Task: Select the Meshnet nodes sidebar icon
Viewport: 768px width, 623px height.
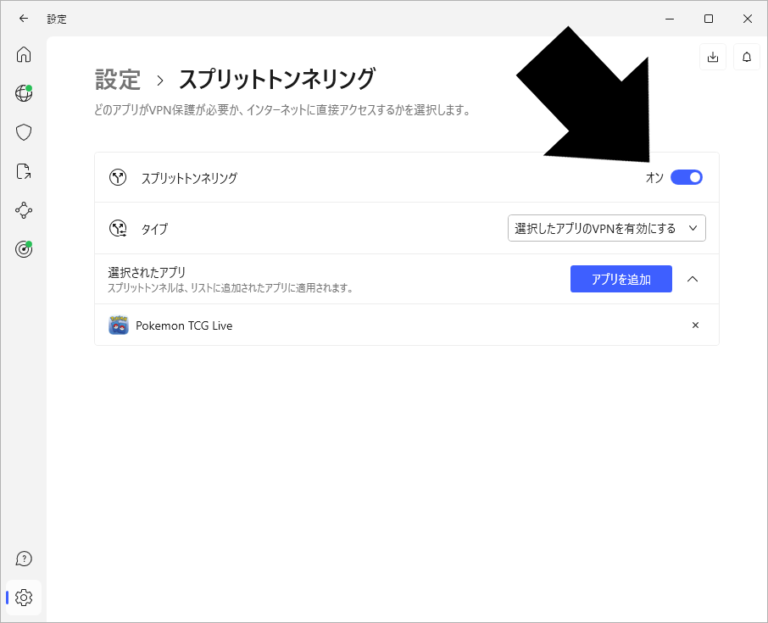Action: 24,210
